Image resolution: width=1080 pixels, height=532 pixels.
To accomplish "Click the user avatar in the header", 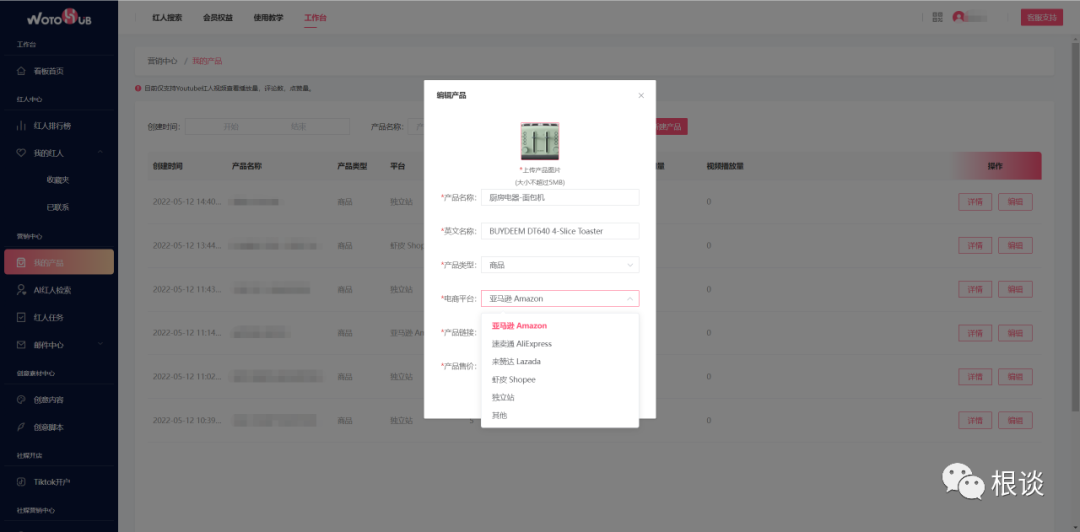I will coord(958,17).
